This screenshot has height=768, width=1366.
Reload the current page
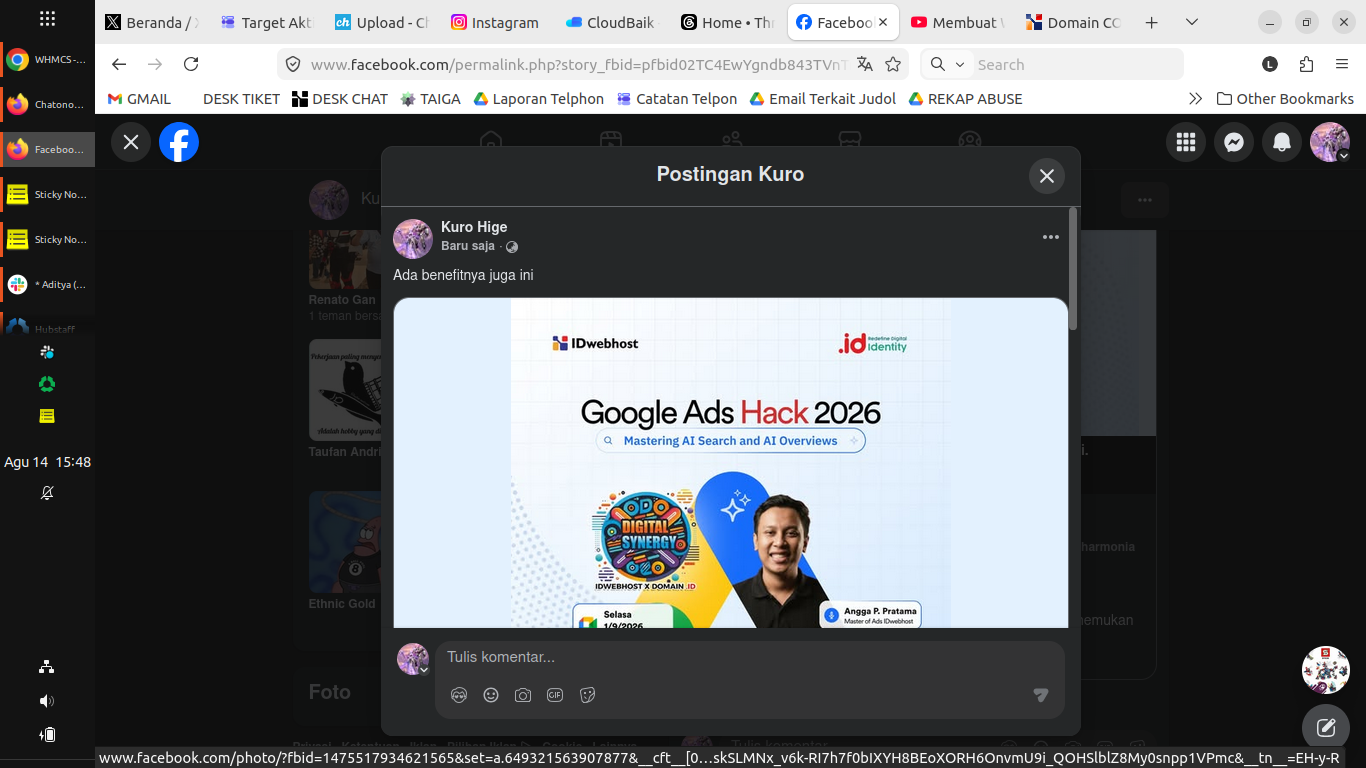(x=191, y=64)
